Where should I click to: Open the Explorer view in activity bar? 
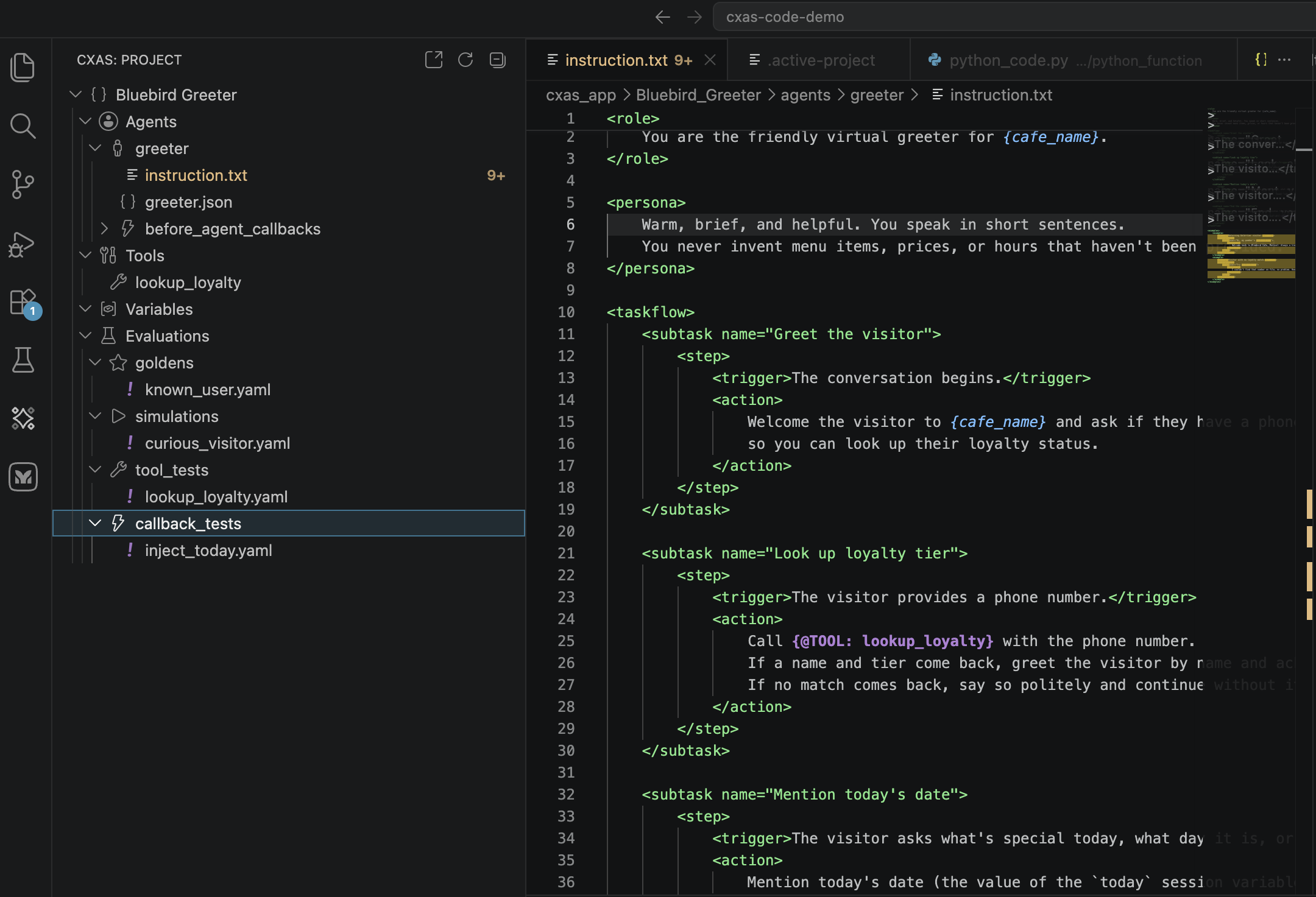23,67
